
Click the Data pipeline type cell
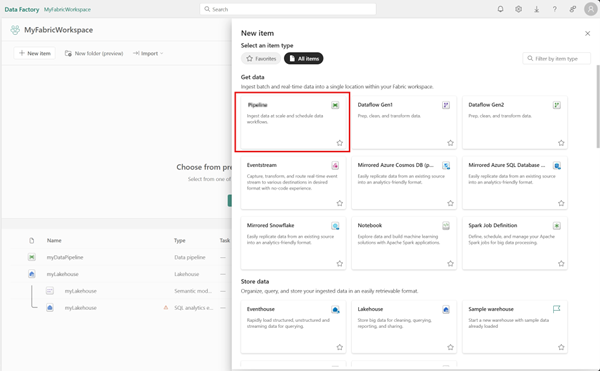point(190,257)
